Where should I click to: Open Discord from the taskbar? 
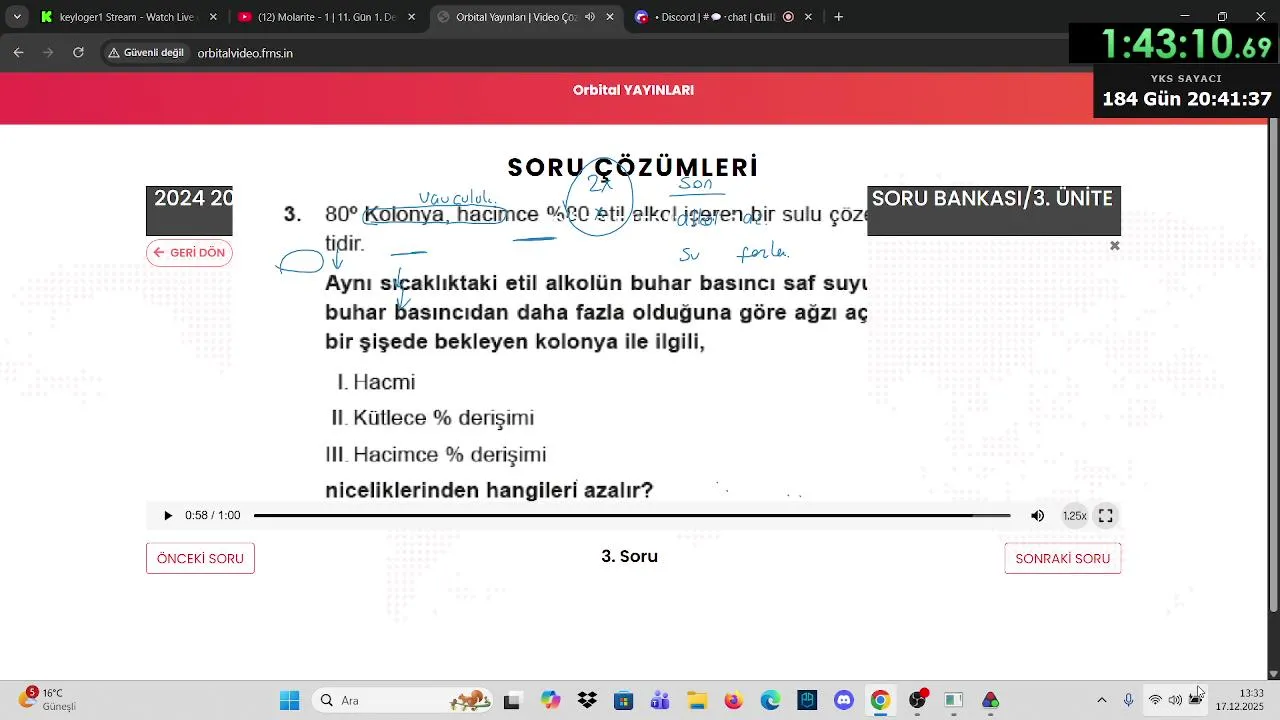tap(843, 700)
